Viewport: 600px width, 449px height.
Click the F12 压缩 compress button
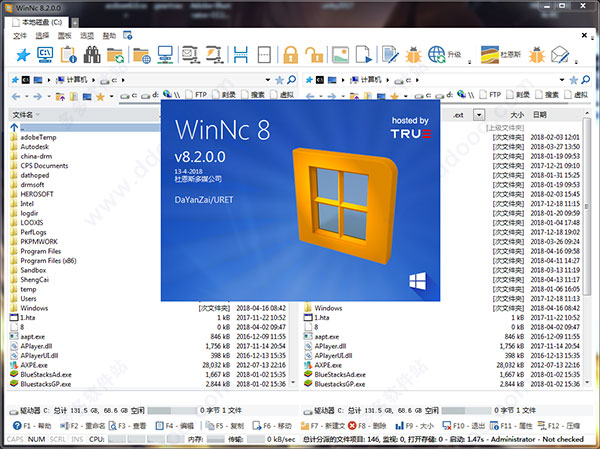(559, 426)
